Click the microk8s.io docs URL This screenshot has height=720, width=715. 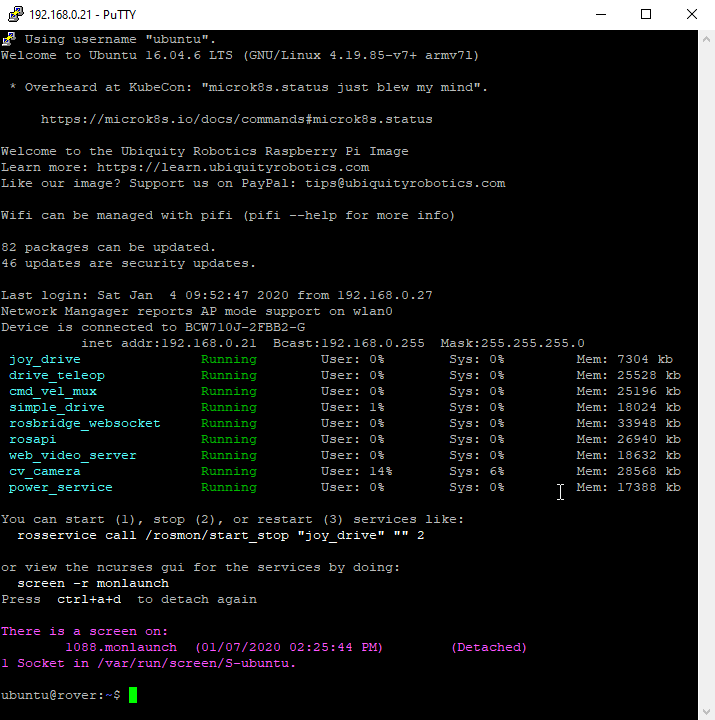[236, 119]
